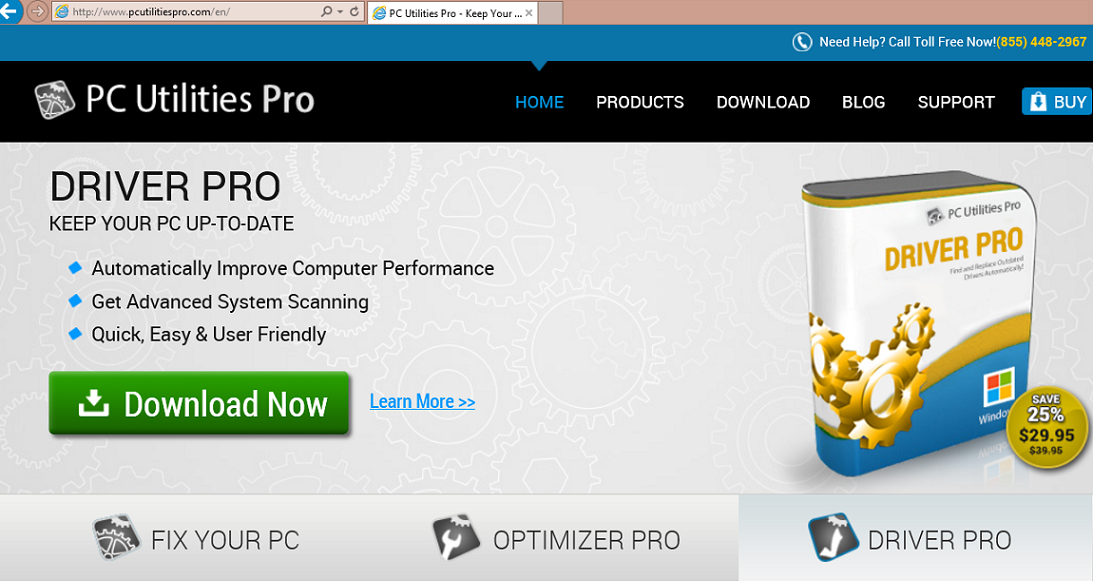Click the browser forward arrow button
The height and width of the screenshot is (581, 1093).
37,11
